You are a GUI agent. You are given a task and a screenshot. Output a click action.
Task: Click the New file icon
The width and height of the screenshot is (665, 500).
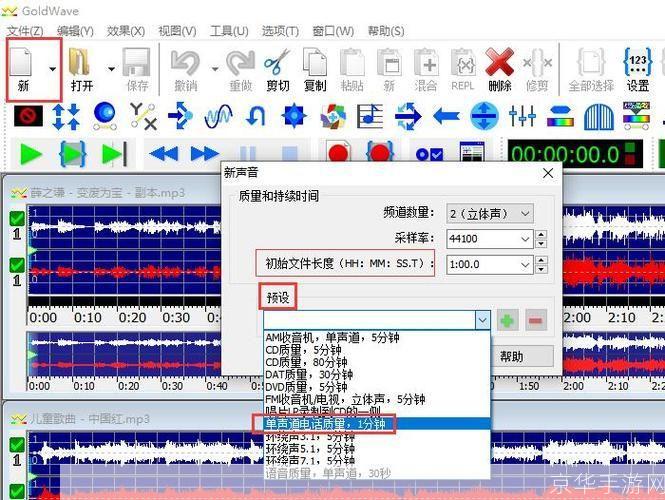tap(21, 62)
